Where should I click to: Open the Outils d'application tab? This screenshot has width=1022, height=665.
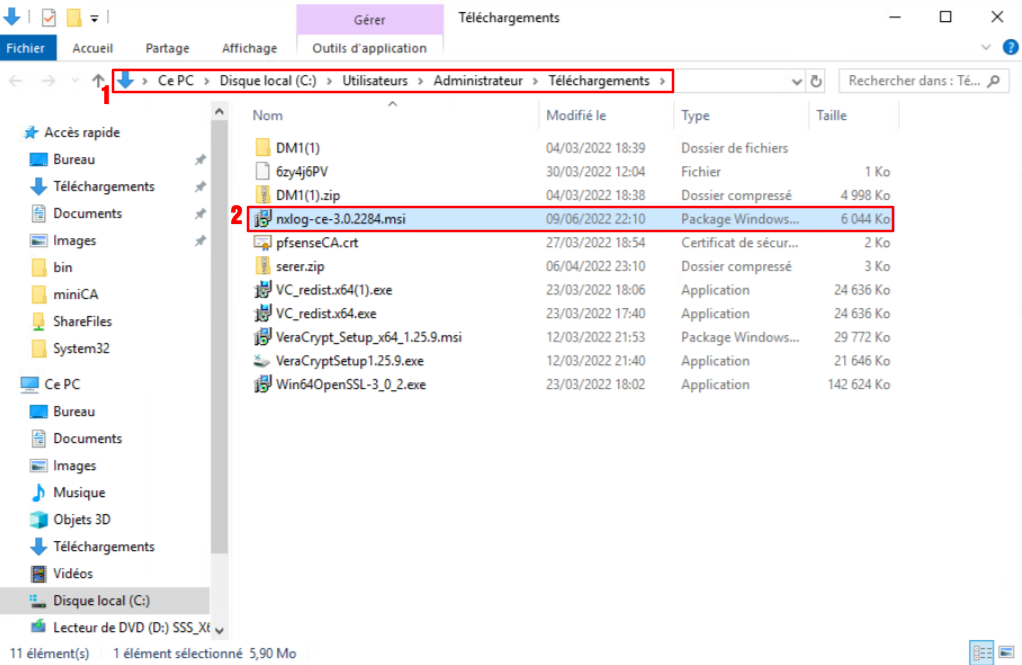369,47
